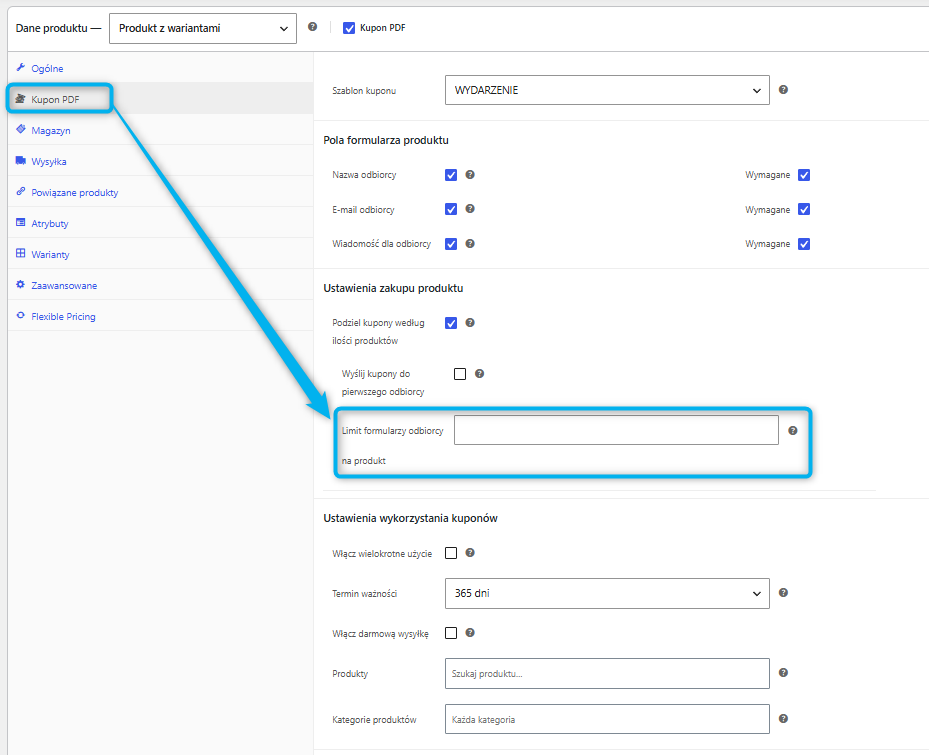The image size is (929, 755).
Task: Open Szablon kuponu WYDARZENIE dropdown
Action: tap(607, 90)
